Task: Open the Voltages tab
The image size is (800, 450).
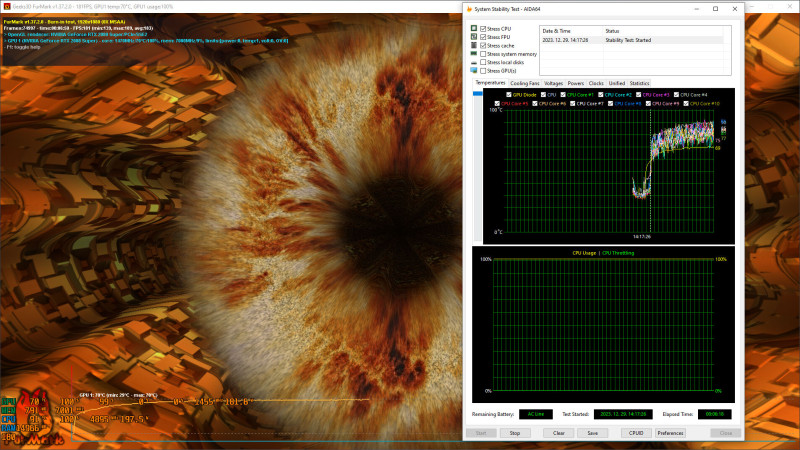Action: click(x=553, y=83)
